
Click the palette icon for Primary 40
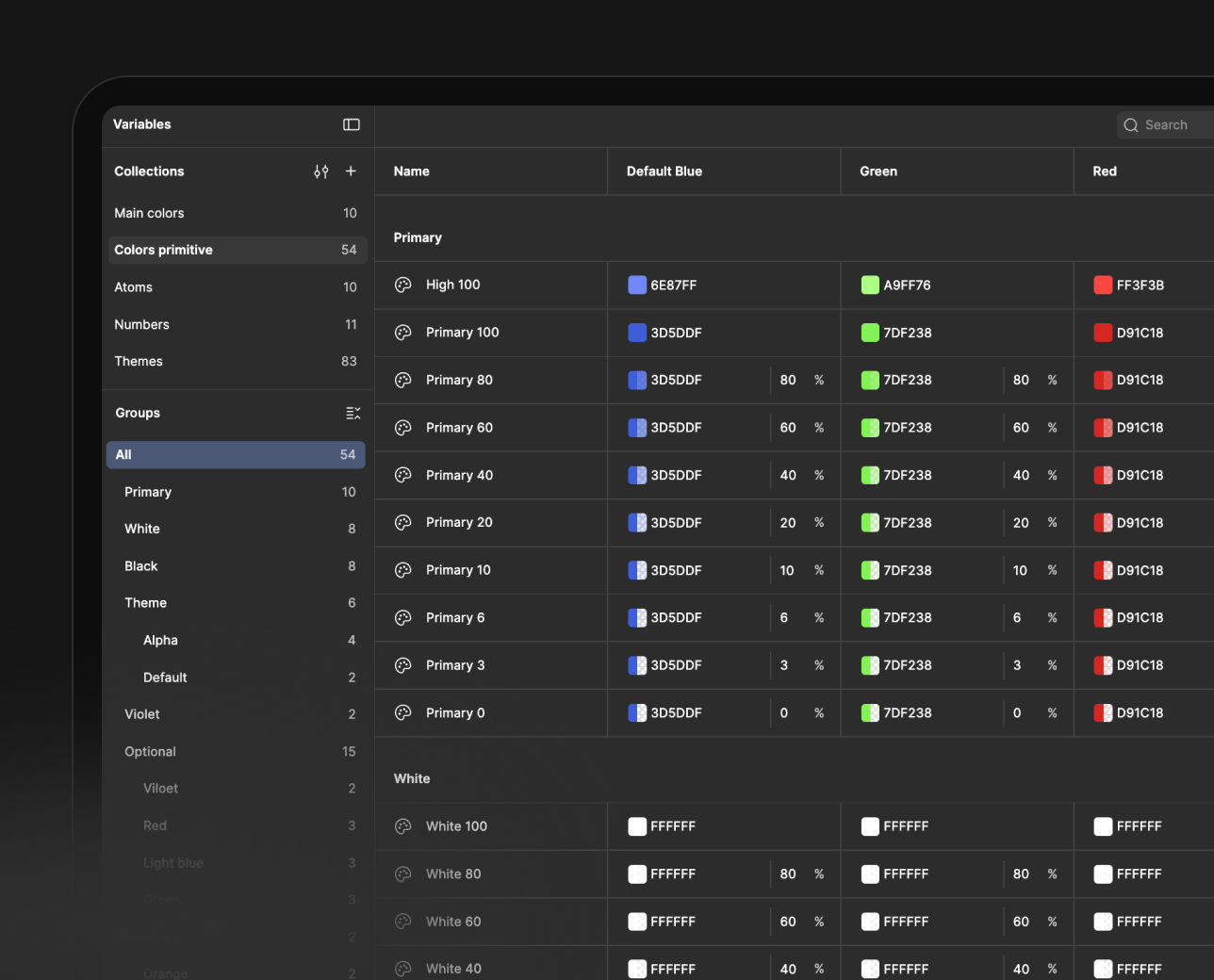[403, 475]
